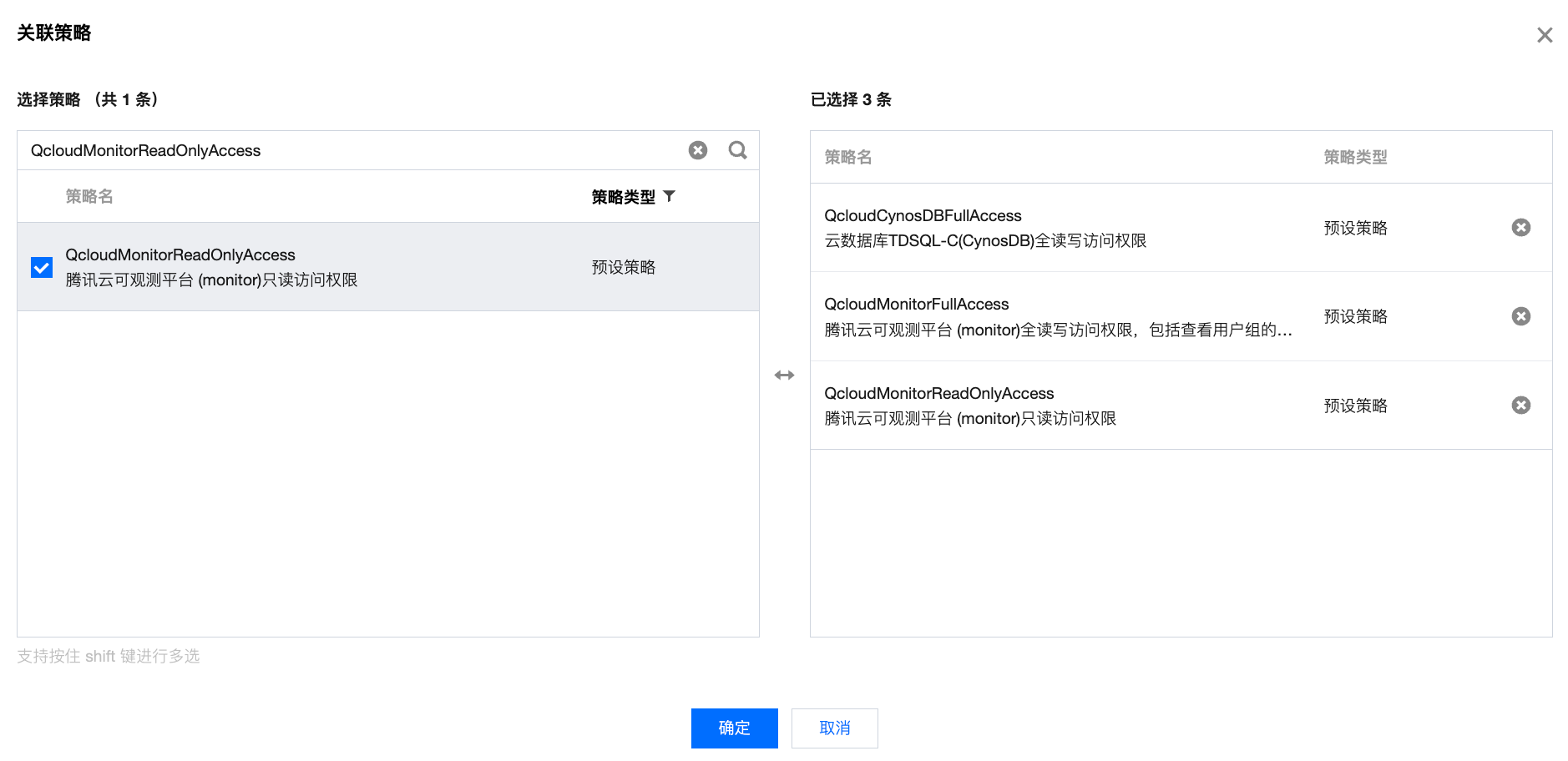
Task: Click 腾讯云可观测平台 只读访问权限 description in left list
Action: (211, 280)
